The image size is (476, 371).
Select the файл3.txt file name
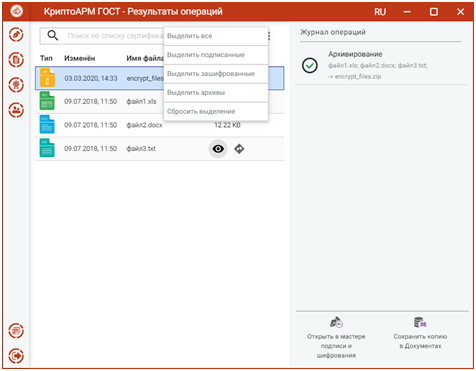click(x=141, y=149)
